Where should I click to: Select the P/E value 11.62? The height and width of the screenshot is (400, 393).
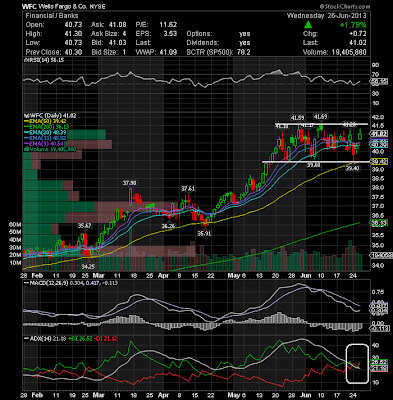pyautogui.click(x=168, y=25)
